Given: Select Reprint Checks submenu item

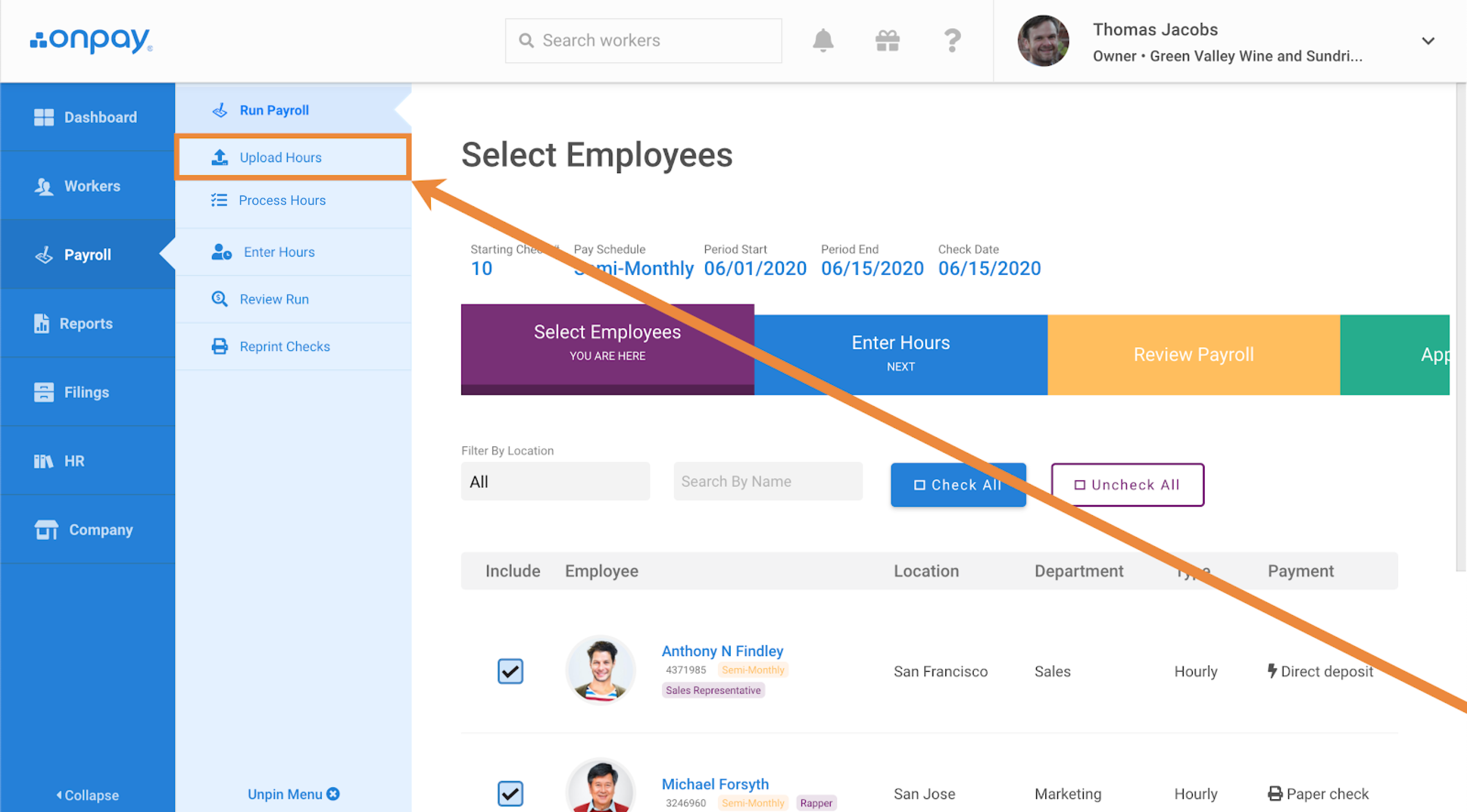Looking at the screenshot, I should click(293, 346).
